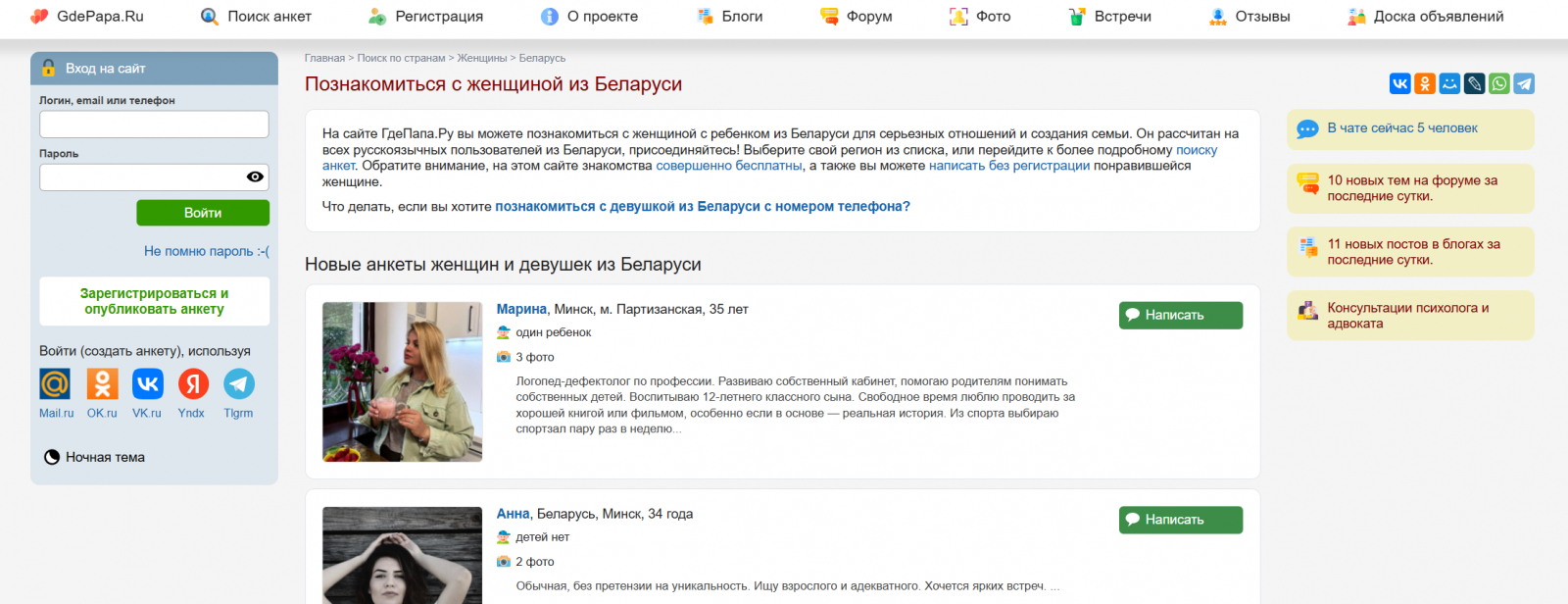
Task: Click the Не помню пароль link
Action: point(206,251)
